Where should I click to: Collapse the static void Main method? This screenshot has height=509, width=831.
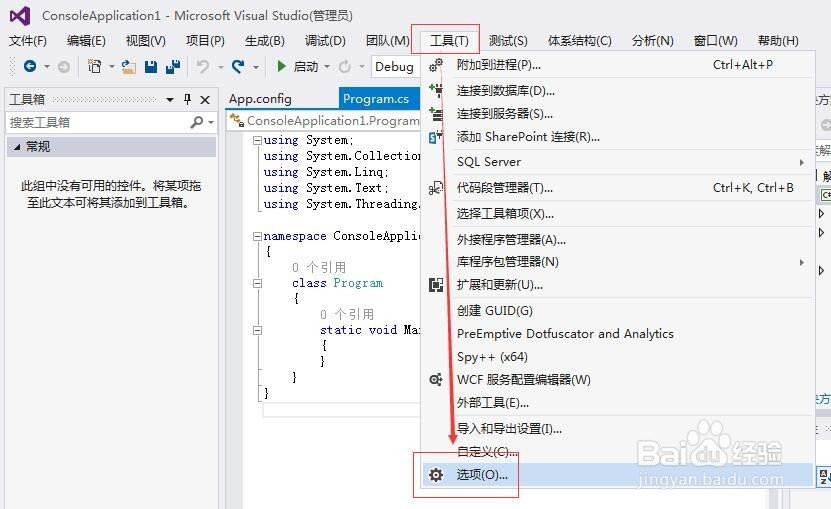(257, 330)
